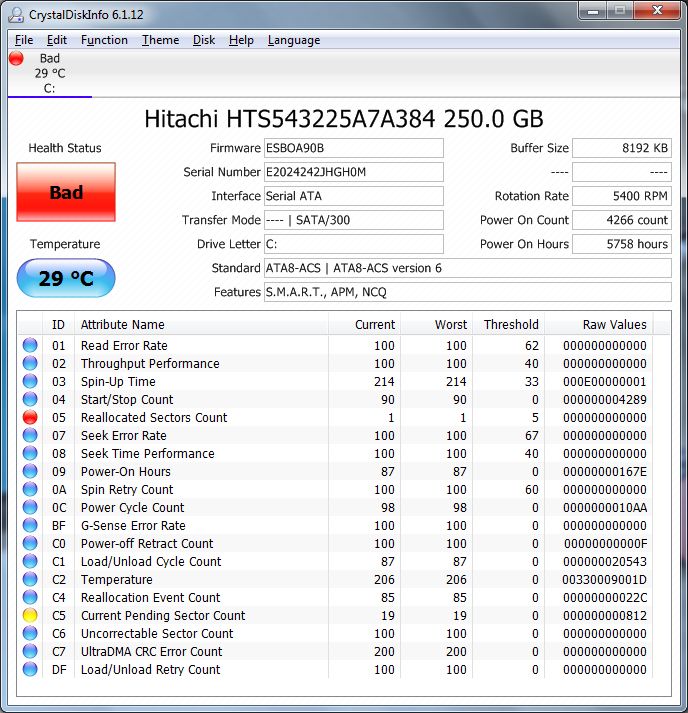Open the Disk menu

click(x=204, y=40)
